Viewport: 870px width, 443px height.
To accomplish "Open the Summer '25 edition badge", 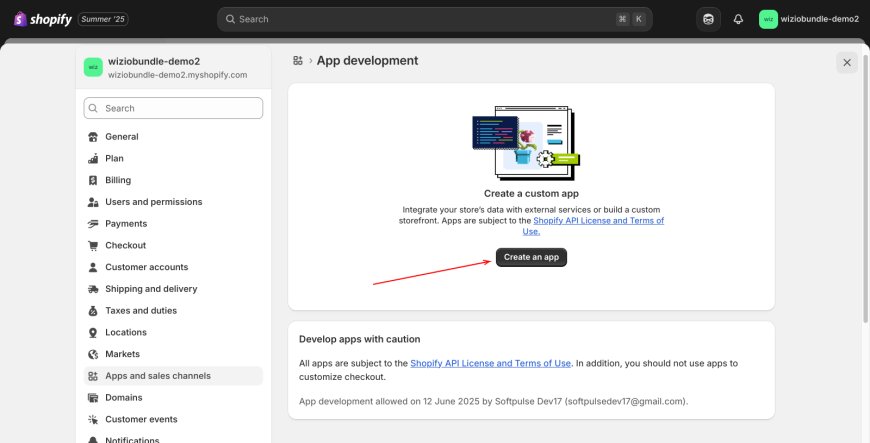I will pos(103,19).
